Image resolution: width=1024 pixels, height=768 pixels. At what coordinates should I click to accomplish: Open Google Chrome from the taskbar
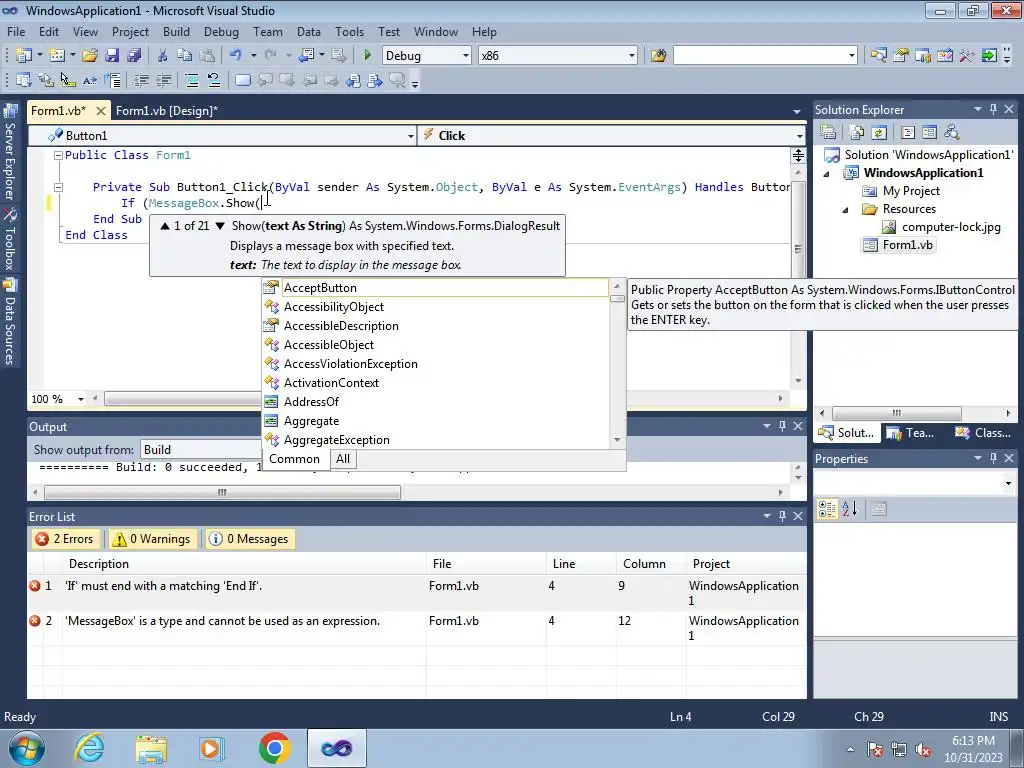[274, 748]
